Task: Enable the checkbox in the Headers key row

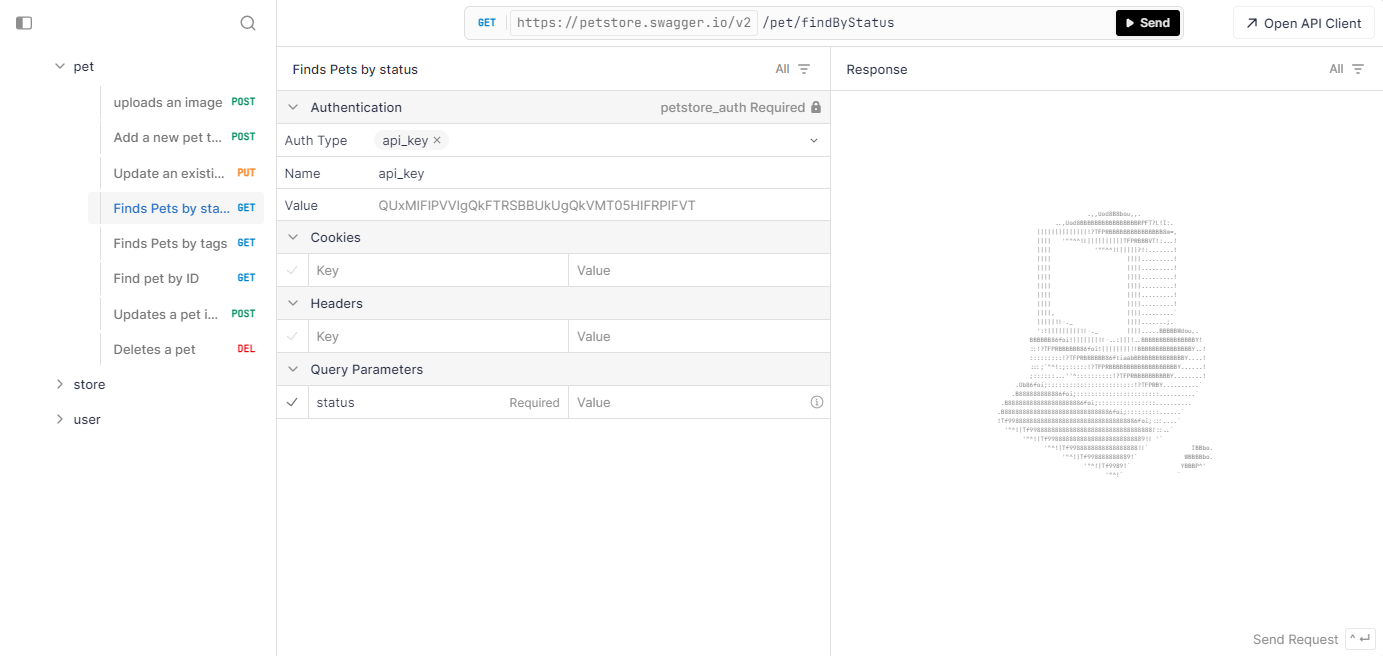Action: point(293,335)
